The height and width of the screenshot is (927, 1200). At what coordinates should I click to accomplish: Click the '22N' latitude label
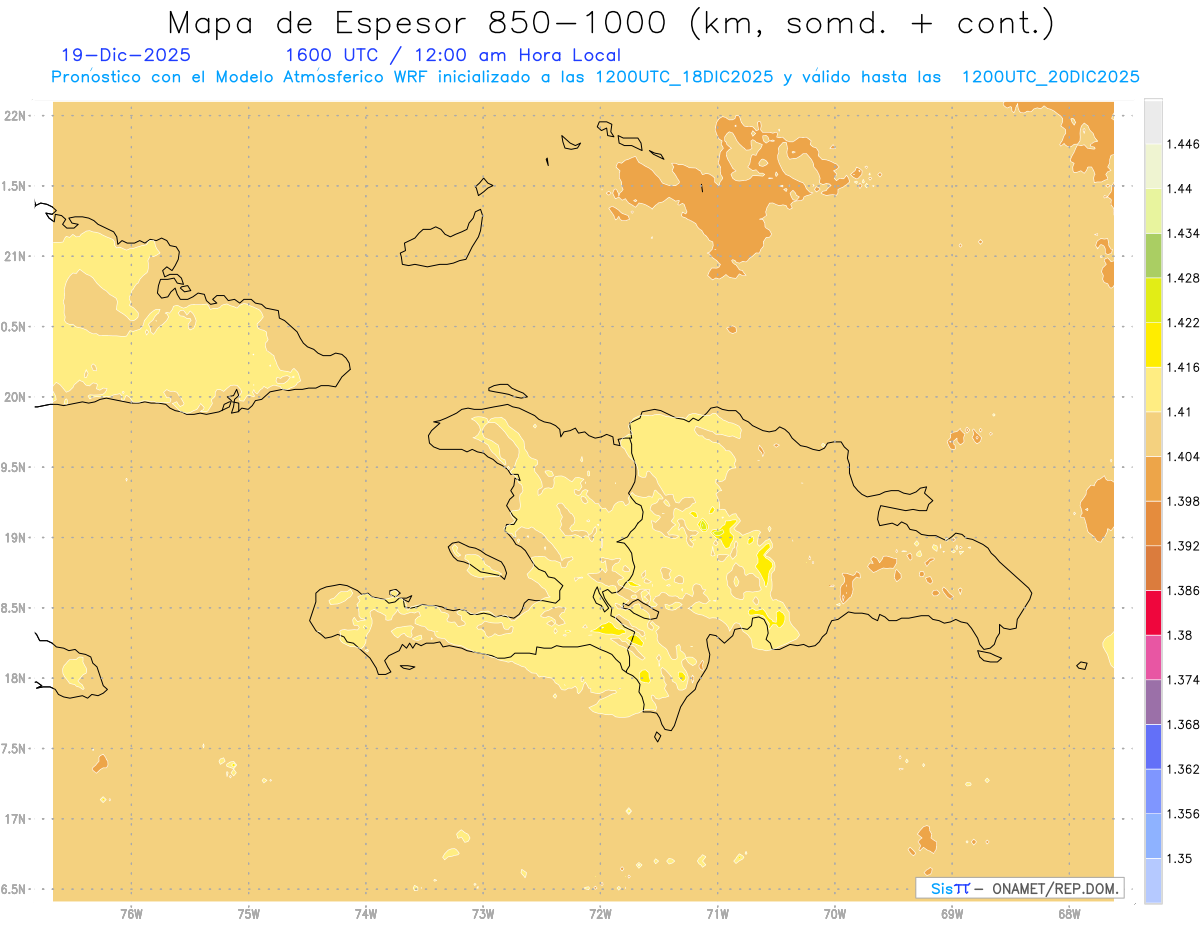[x=16, y=116]
